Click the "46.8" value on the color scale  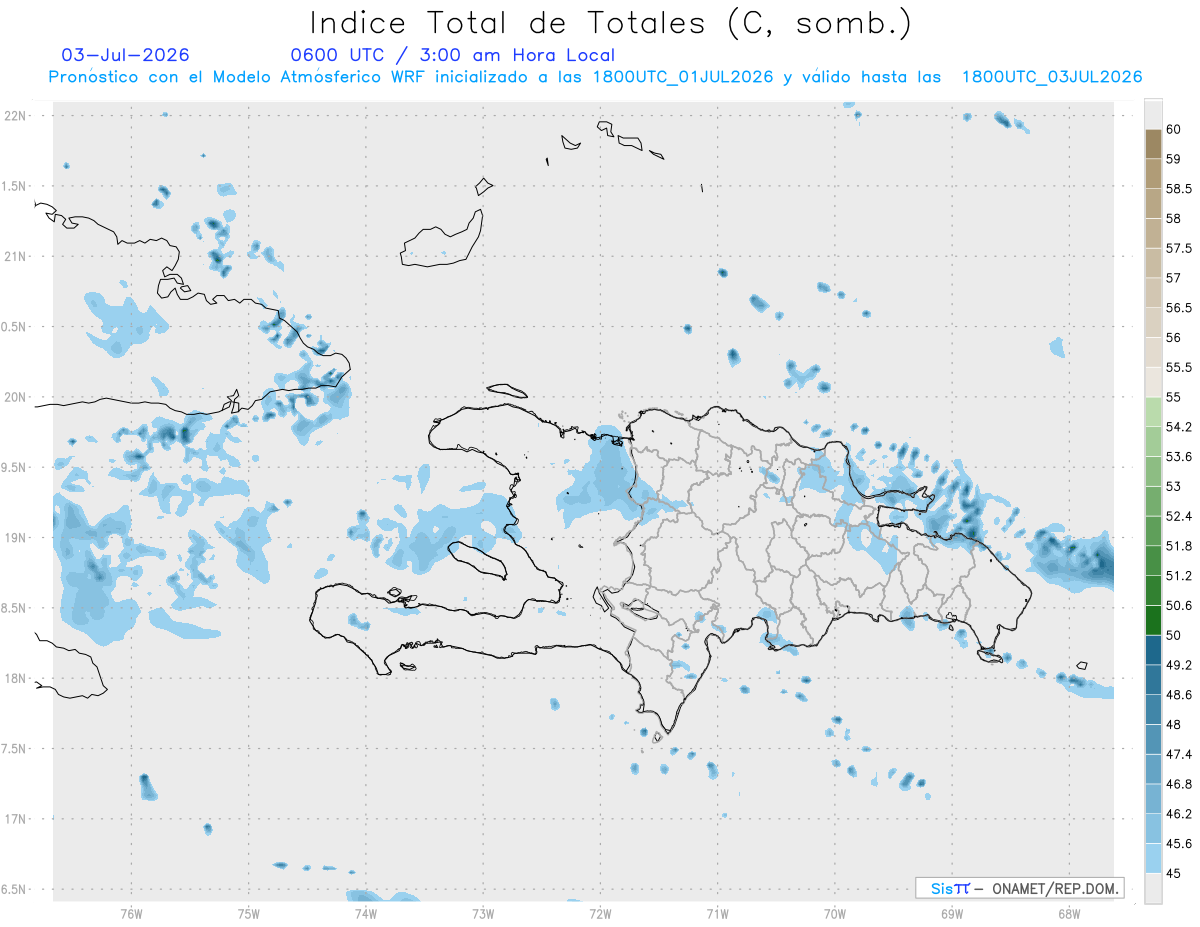click(1180, 784)
